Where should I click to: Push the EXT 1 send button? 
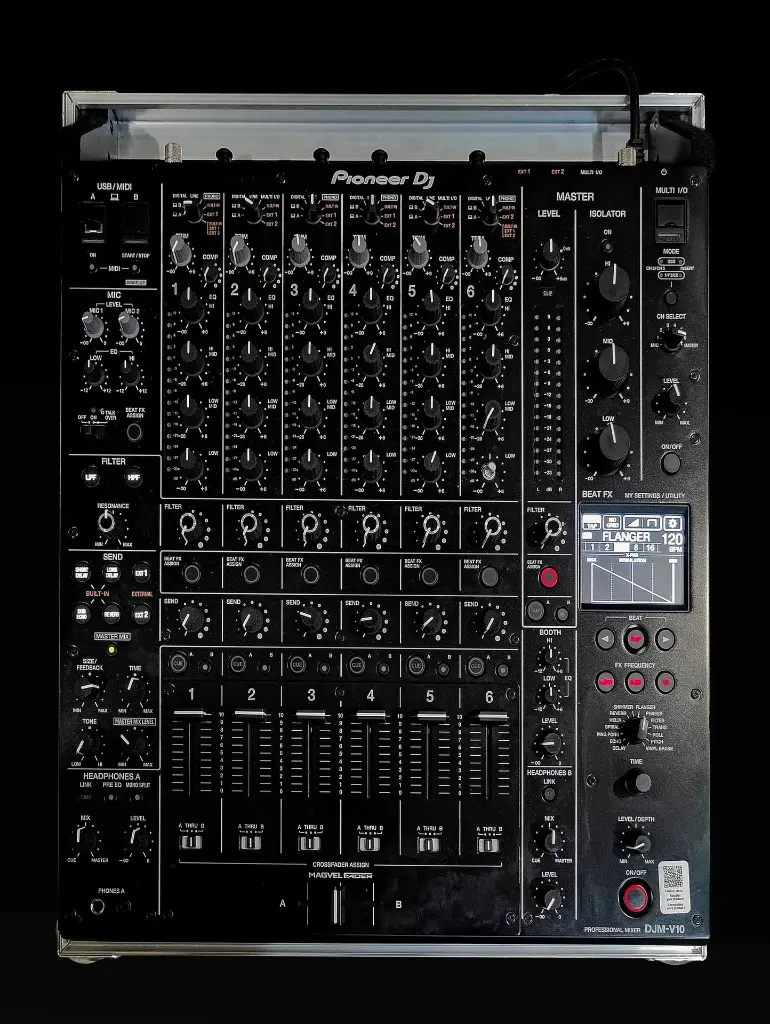click(142, 573)
